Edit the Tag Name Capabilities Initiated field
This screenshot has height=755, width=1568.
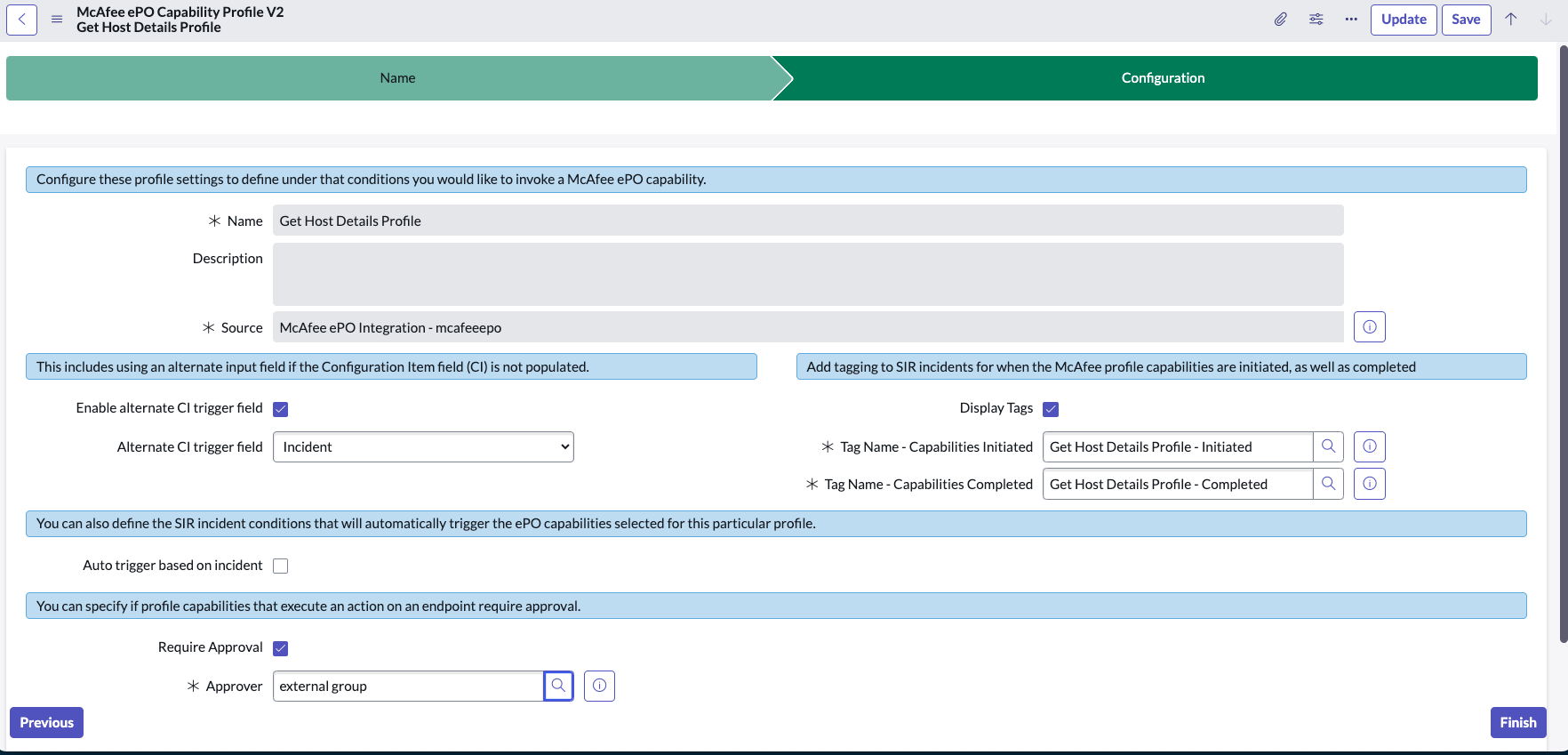(1178, 446)
